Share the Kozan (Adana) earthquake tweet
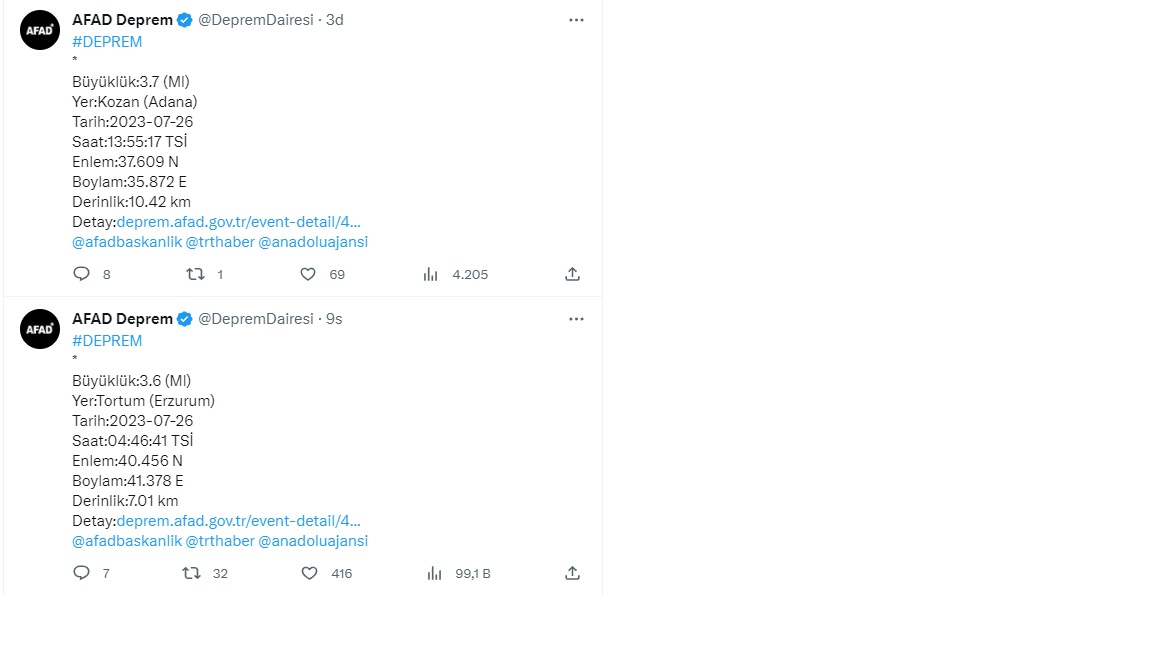 point(572,274)
